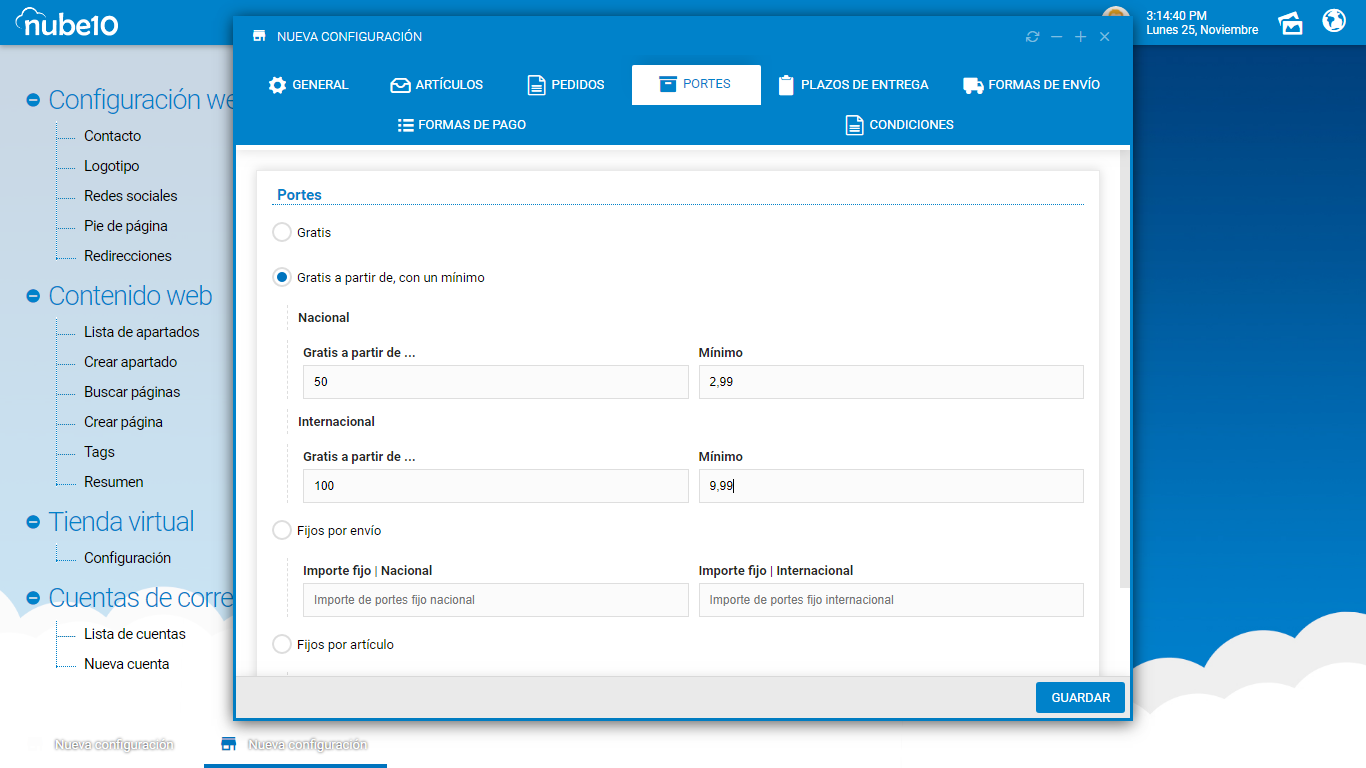Screen dimensions: 1366x768
Task: Open Formas de envío truck tab
Action: tap(1031, 85)
